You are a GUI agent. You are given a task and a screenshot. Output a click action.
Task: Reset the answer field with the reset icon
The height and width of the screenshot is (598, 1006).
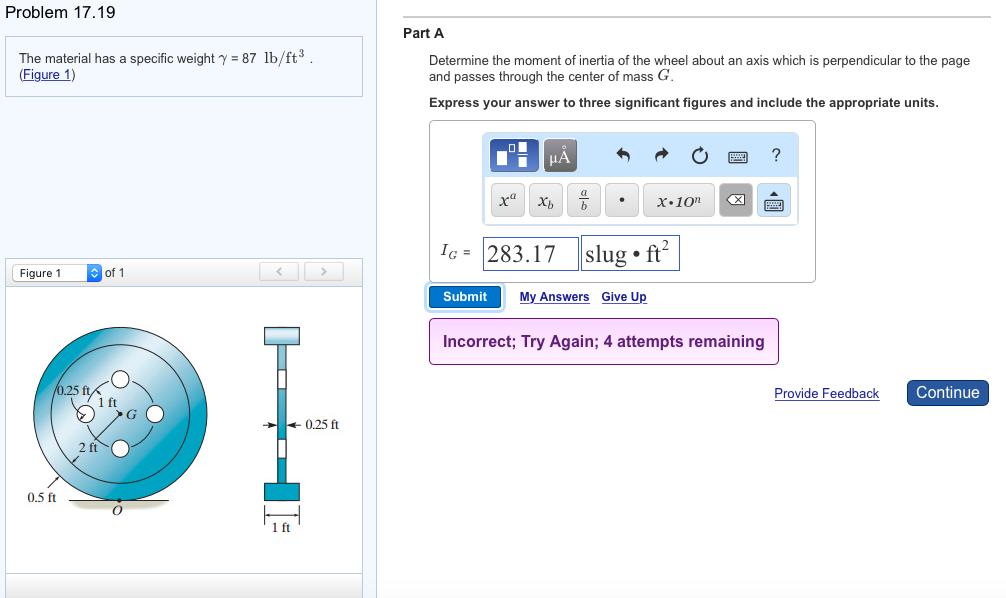[699, 155]
